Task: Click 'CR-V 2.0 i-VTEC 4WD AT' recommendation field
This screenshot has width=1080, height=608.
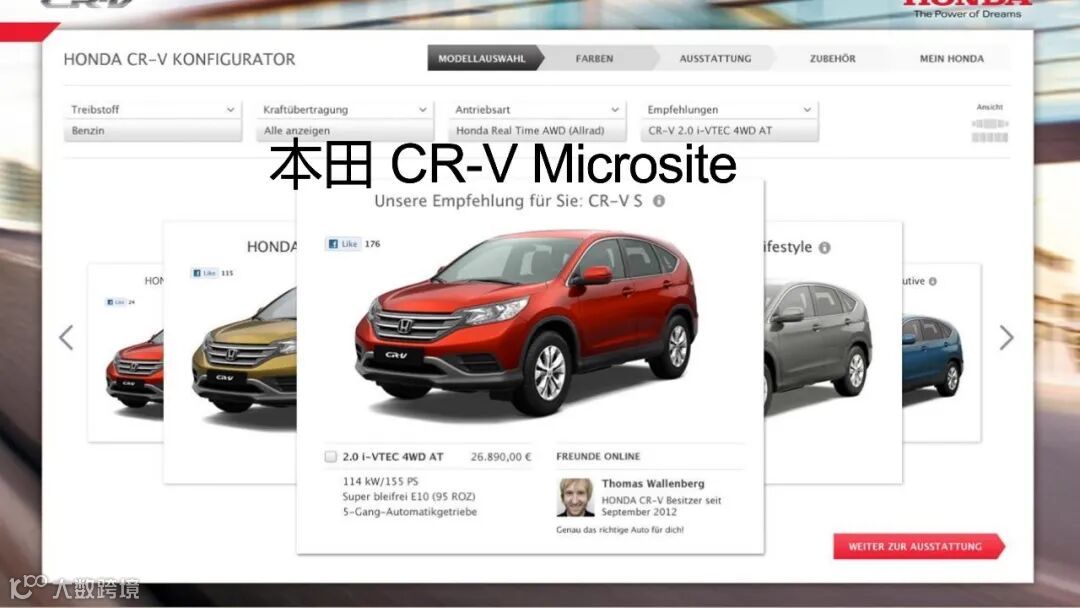Action: pos(729,130)
